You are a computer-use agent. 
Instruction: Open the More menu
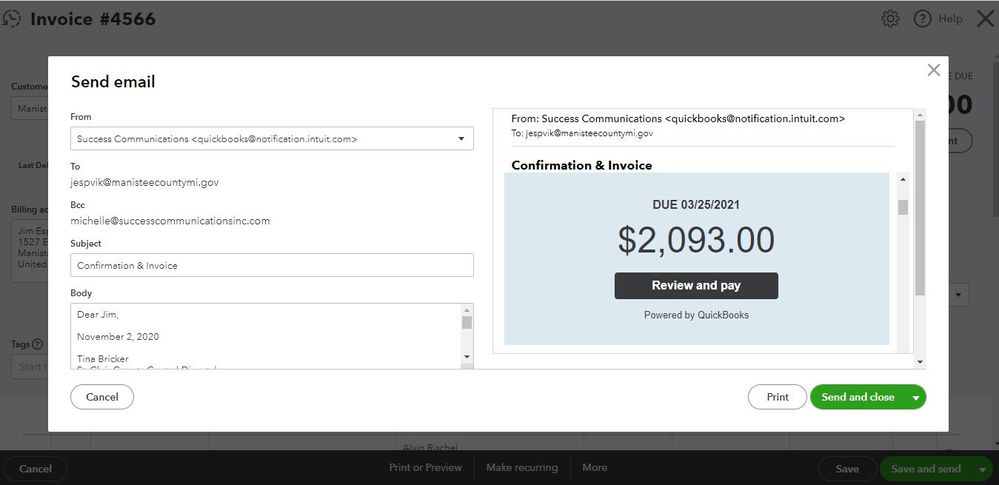coord(594,468)
